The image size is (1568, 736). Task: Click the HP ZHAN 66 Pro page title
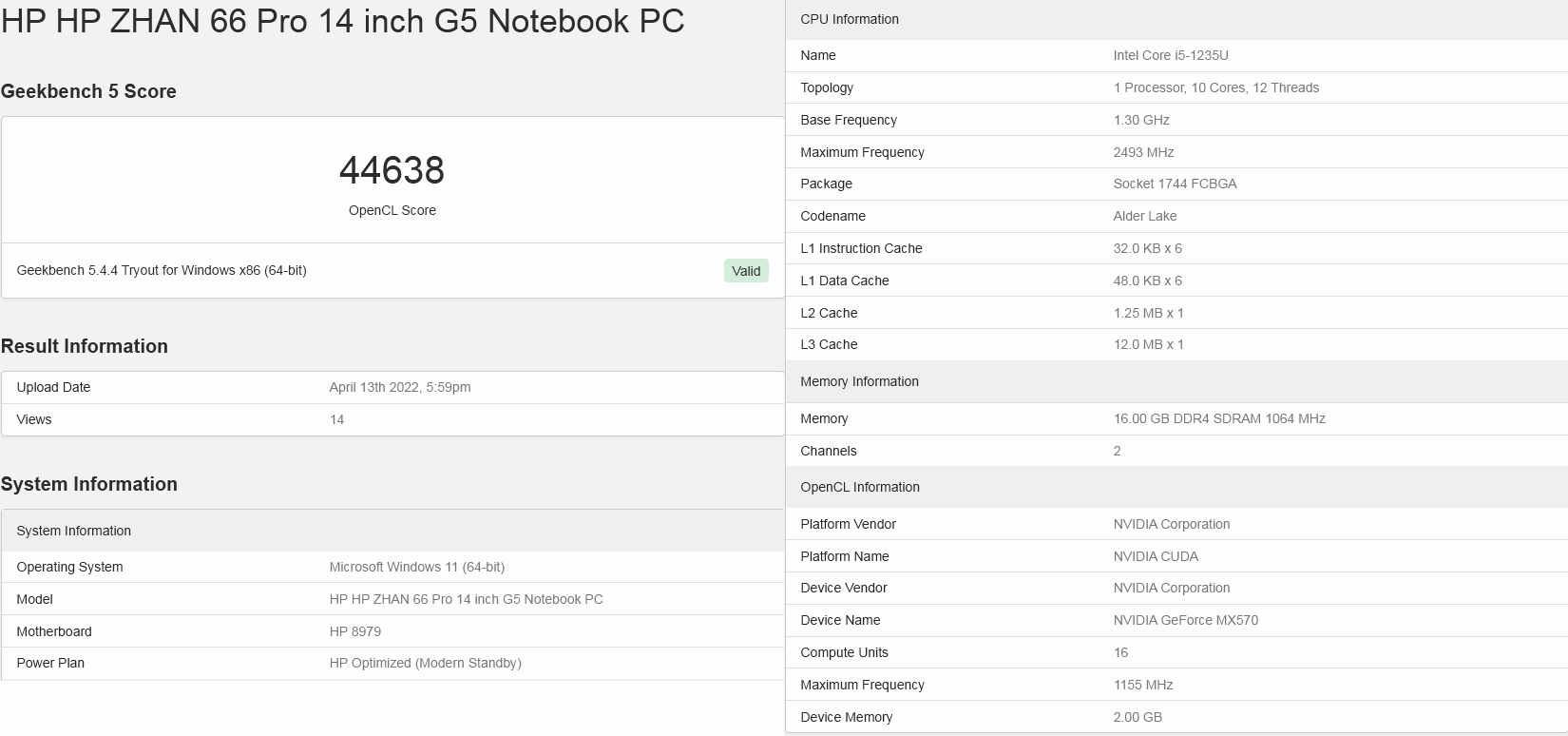[x=342, y=21]
